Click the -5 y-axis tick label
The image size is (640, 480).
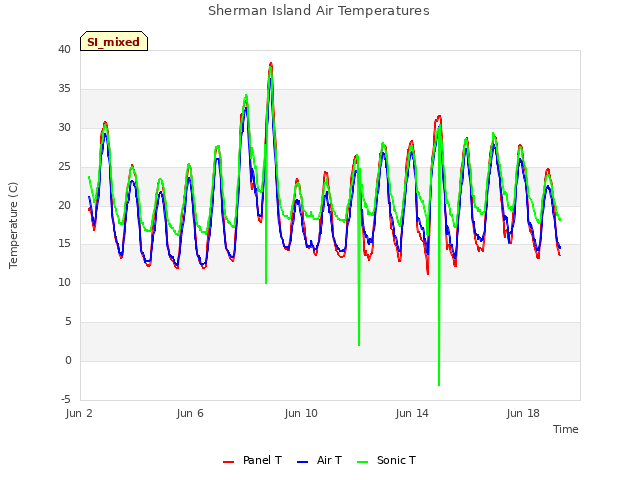pyautogui.click(x=66, y=399)
